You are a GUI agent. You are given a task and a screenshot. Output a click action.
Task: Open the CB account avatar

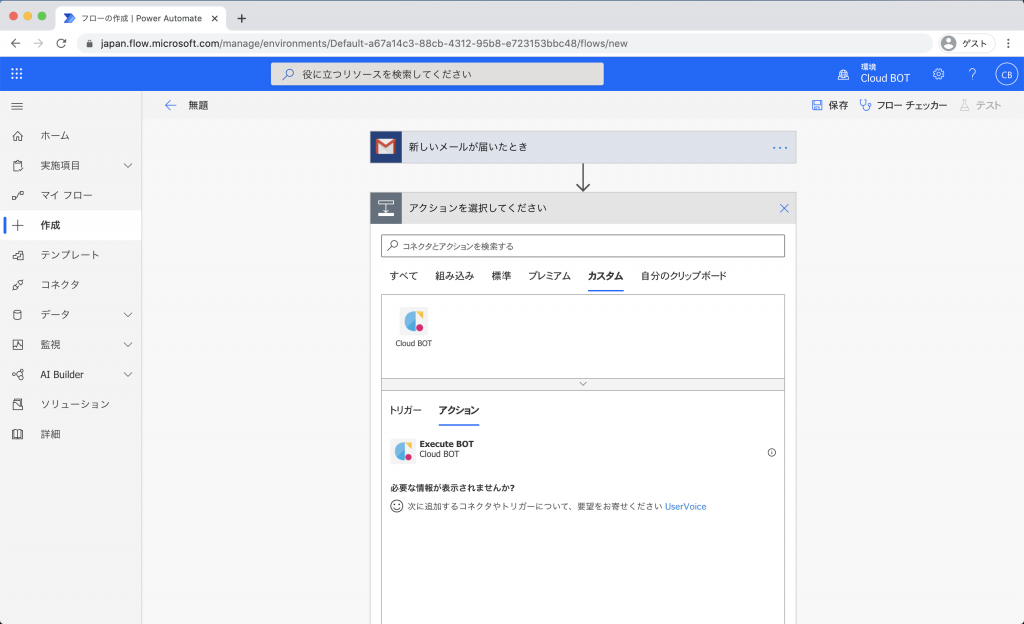point(1006,74)
